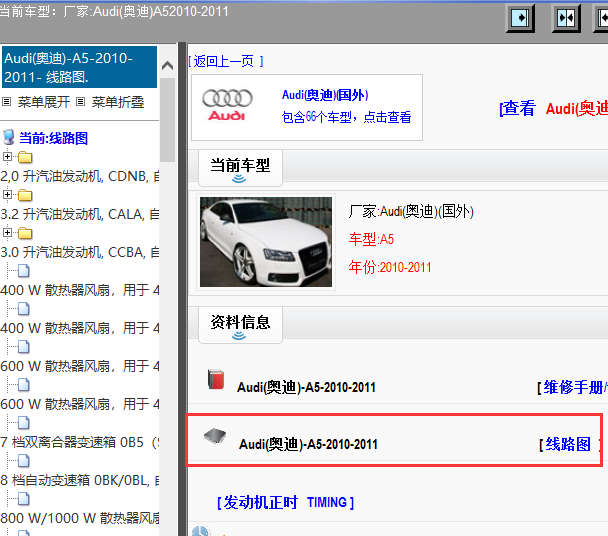
Task: Click folder icon above 2,0 升汽油发动机 CDNB
Action: [x=25, y=157]
